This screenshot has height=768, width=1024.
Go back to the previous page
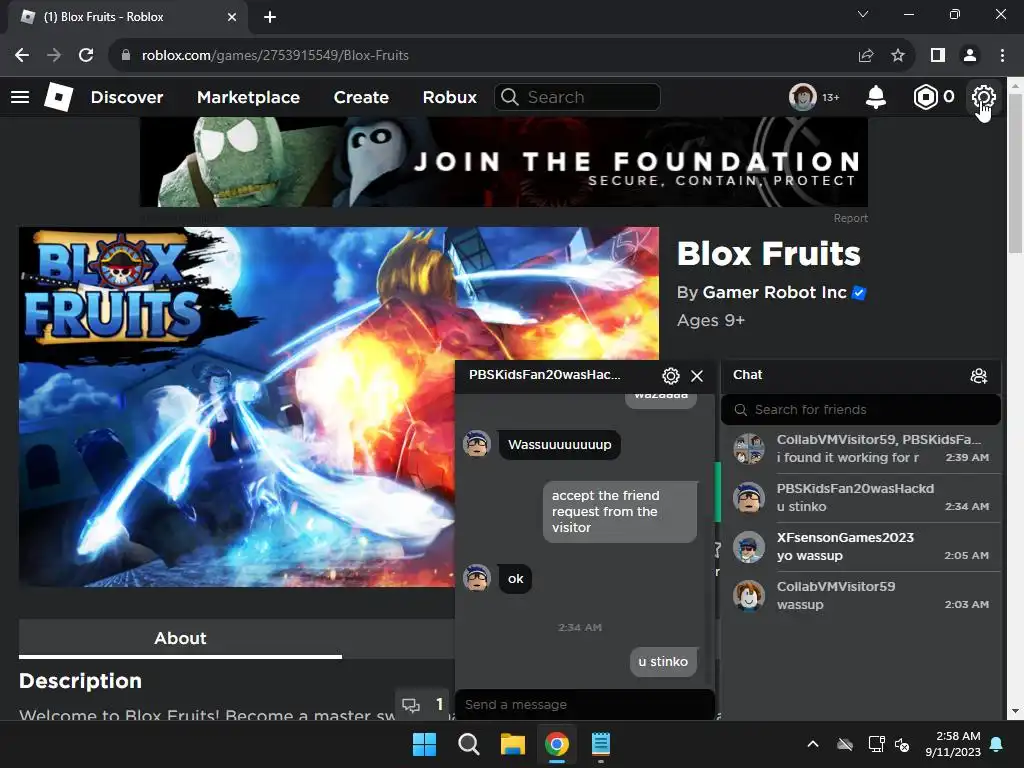pyautogui.click(x=22, y=56)
